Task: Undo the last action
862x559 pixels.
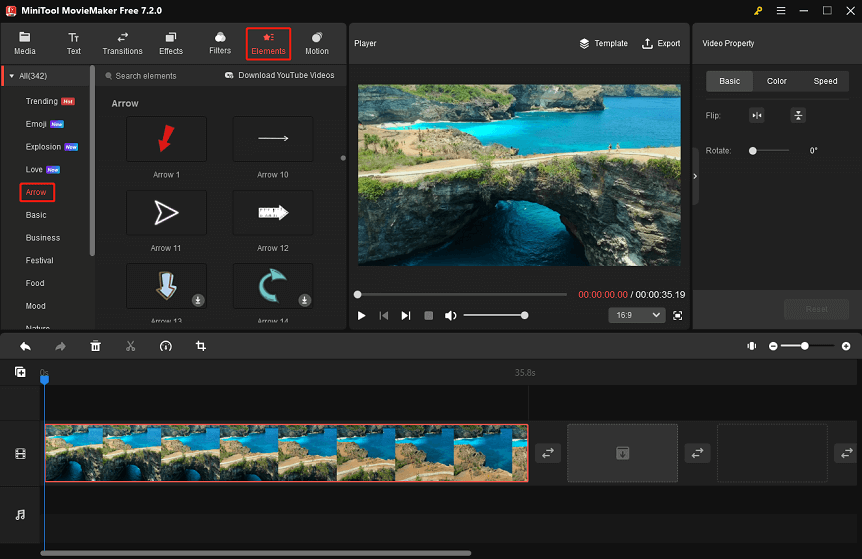Action: pyautogui.click(x=25, y=346)
